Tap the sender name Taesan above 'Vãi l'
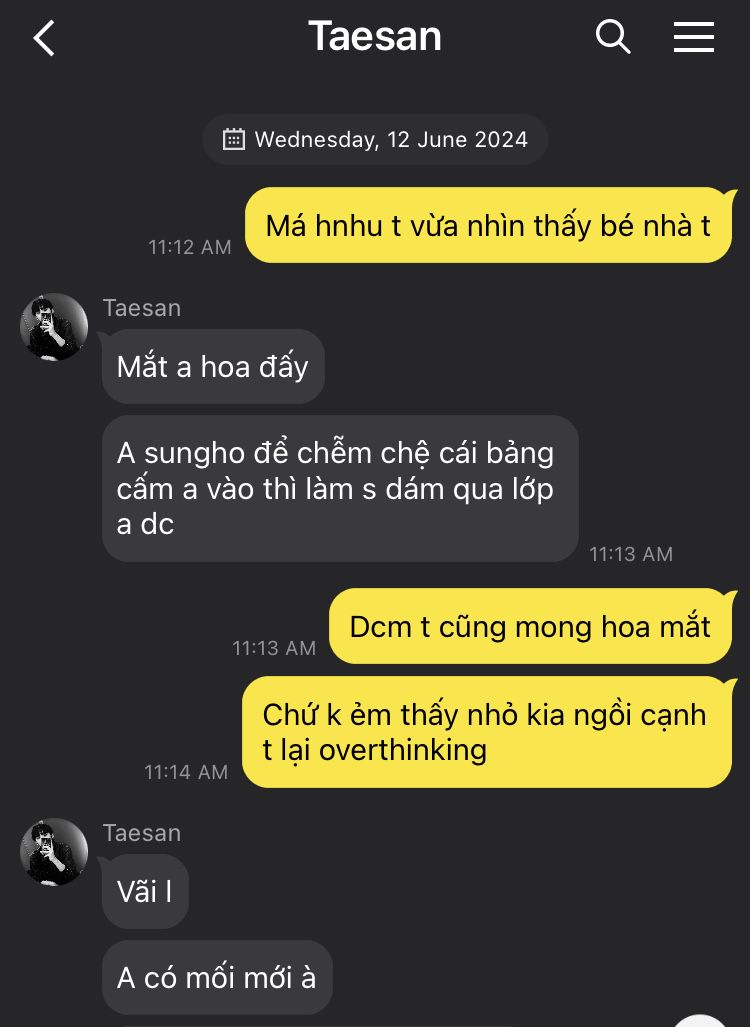 (x=142, y=833)
